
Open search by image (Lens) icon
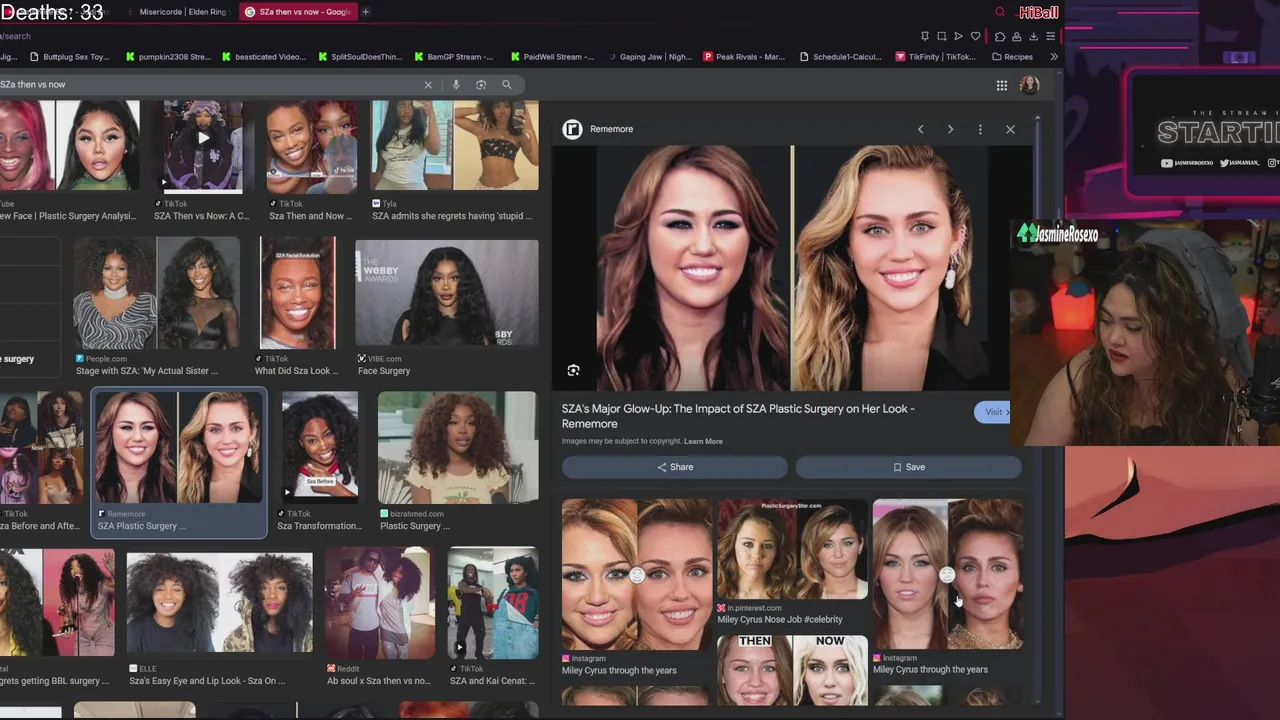pos(481,85)
